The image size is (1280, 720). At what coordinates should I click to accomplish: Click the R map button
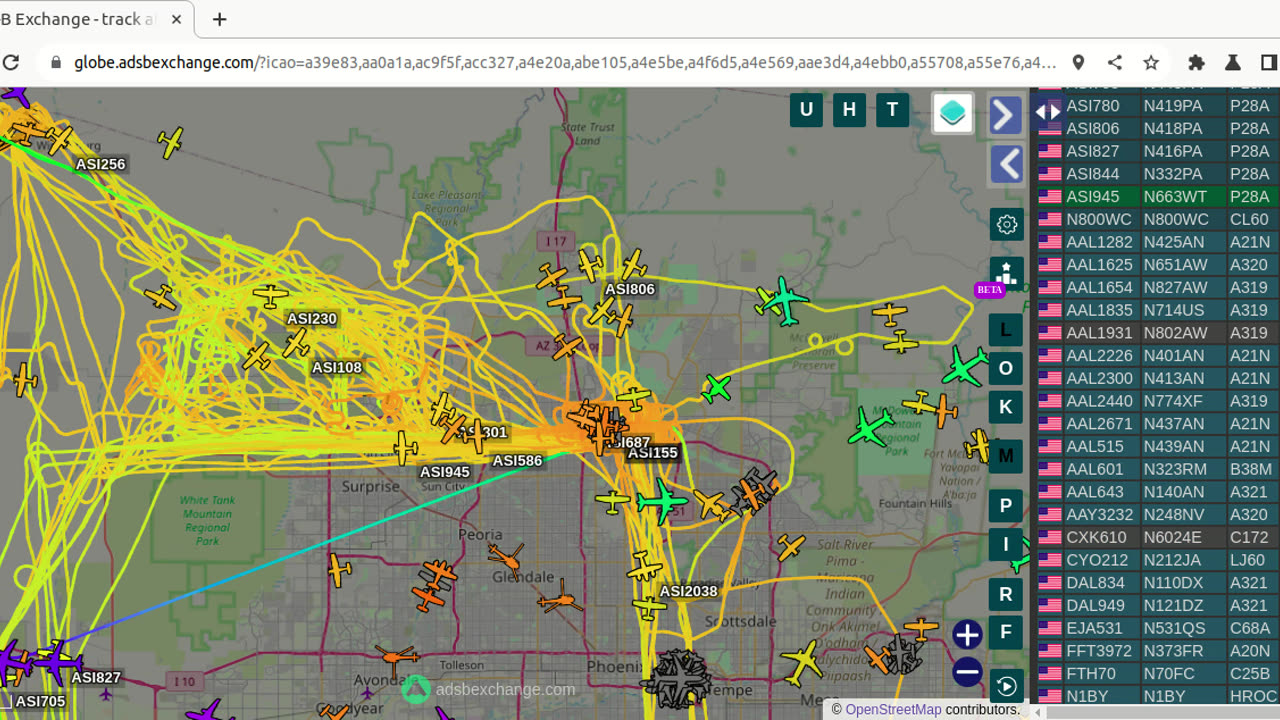pyautogui.click(x=1006, y=594)
